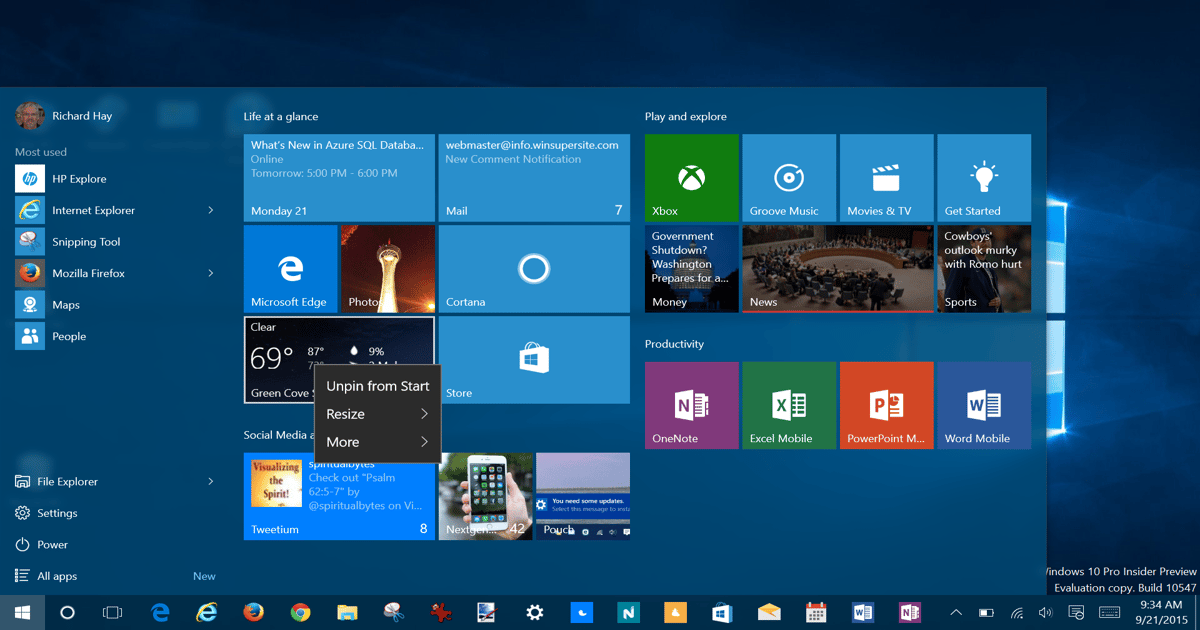Start Cortana from its tile

pyautogui.click(x=534, y=268)
